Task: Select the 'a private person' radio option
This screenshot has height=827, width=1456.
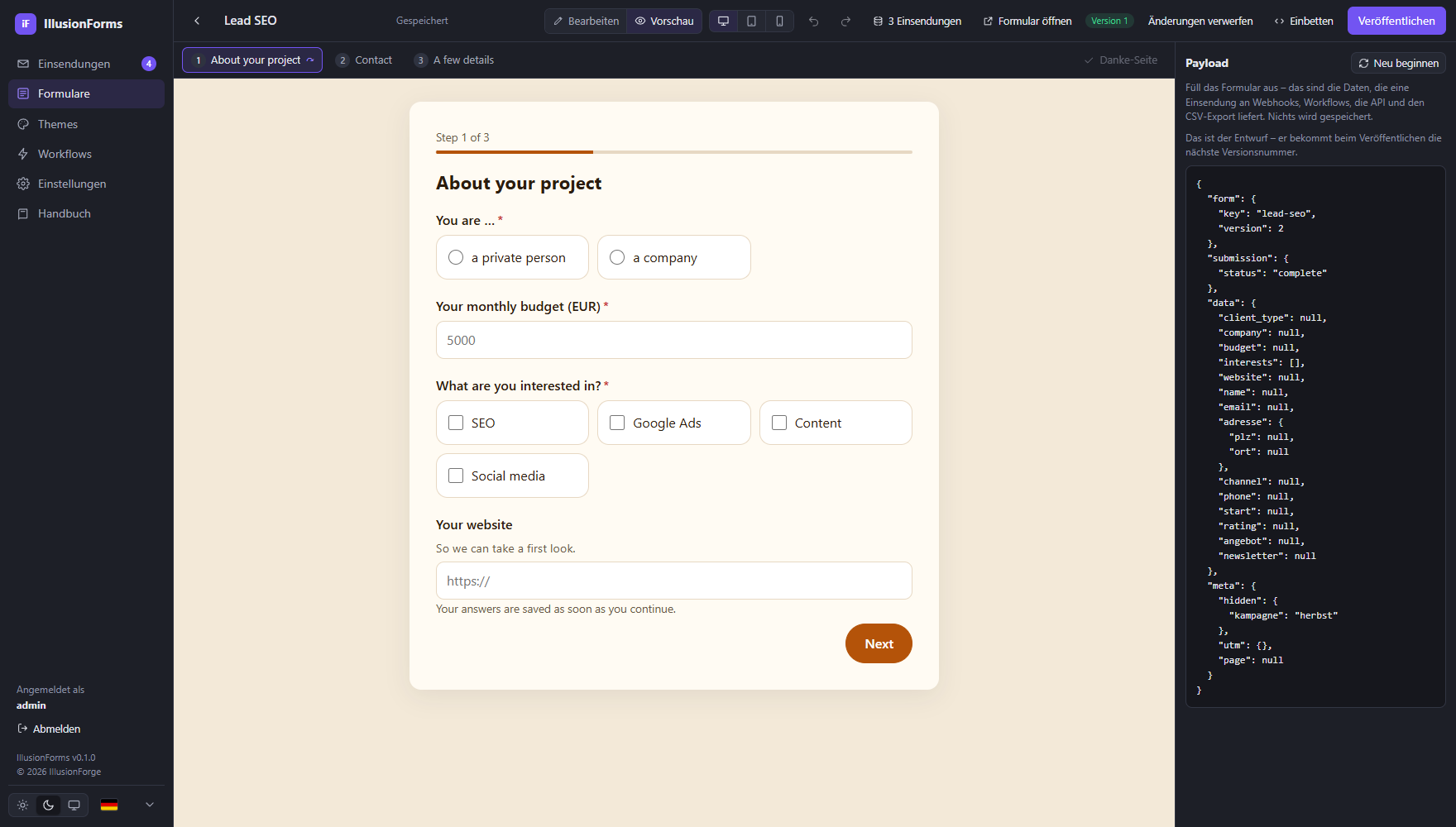Action: click(512, 257)
